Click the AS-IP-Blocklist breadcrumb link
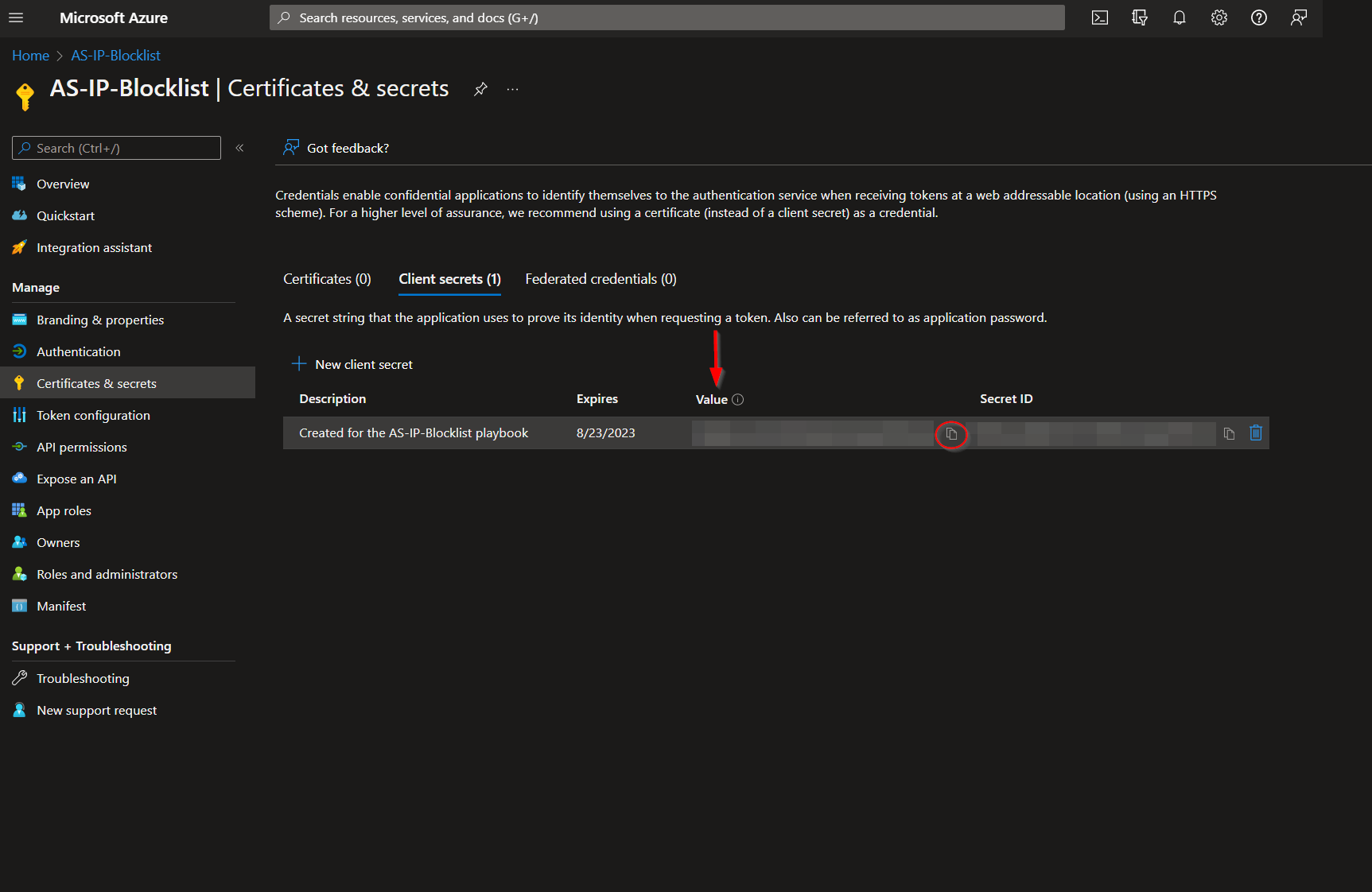The height and width of the screenshot is (892, 1372). pos(115,56)
